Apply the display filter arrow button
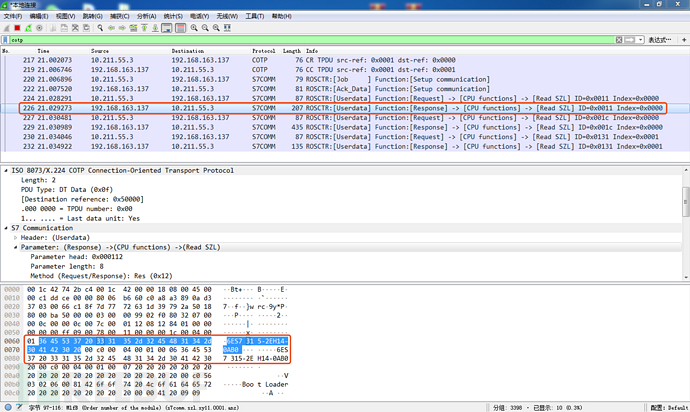Screen dimensions: 690x412 point(629,39)
